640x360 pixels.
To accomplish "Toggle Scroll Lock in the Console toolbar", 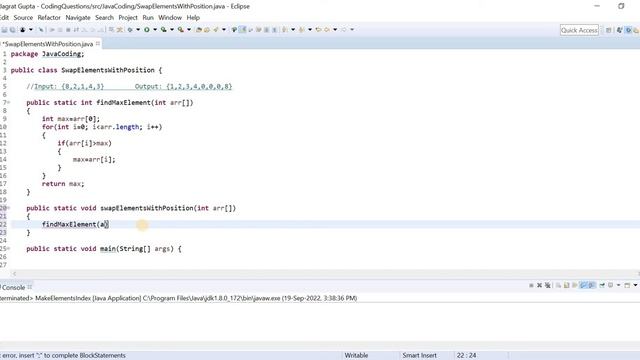I will tap(567, 285).
